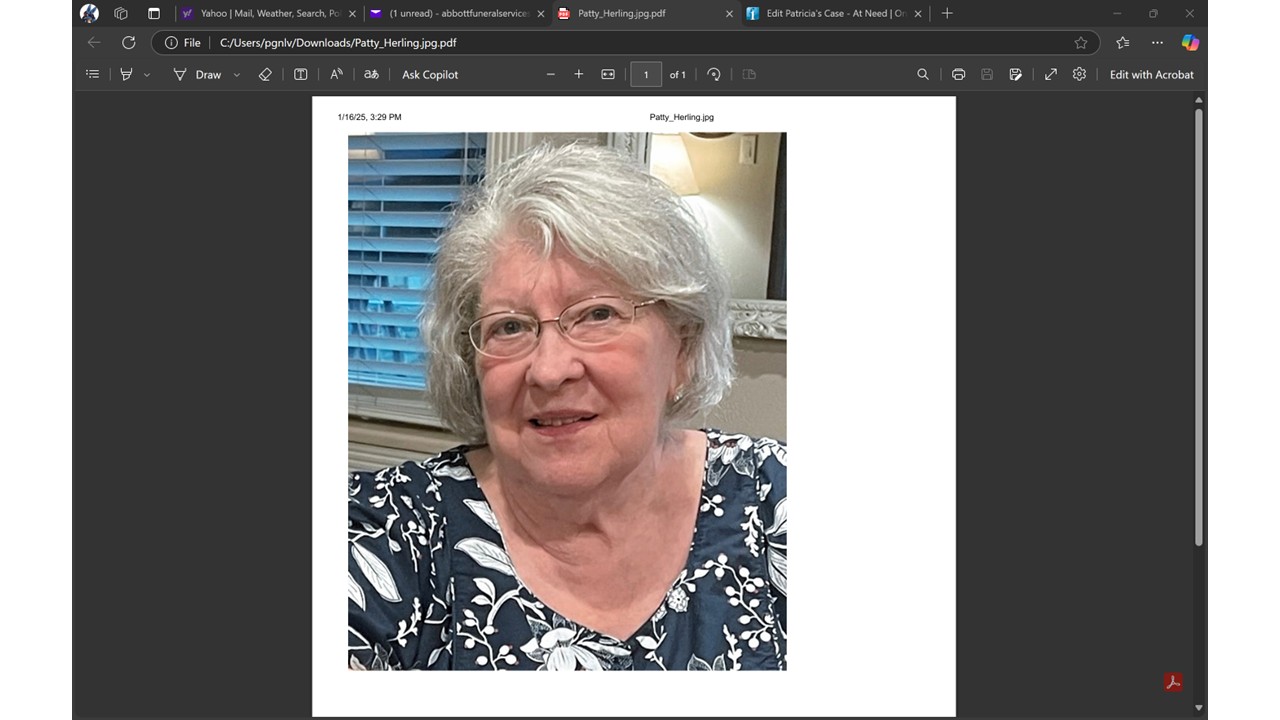The width and height of the screenshot is (1280, 720).
Task: Open Find in PDF search
Action: coord(923,74)
